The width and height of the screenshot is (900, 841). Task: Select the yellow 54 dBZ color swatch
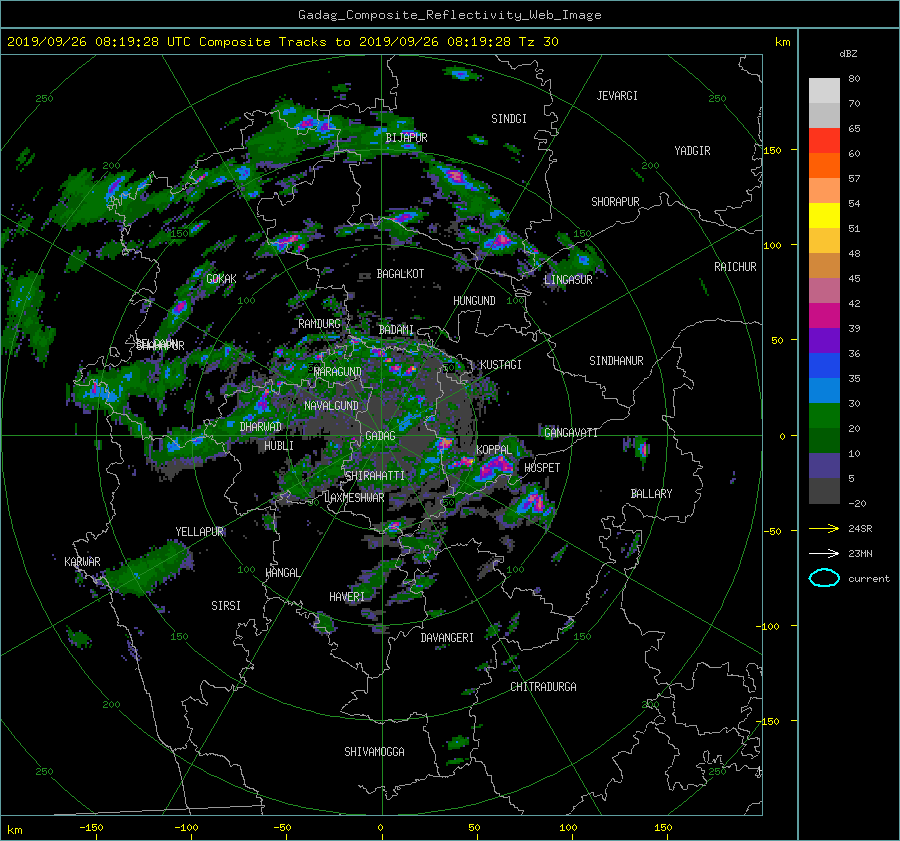[x=824, y=215]
